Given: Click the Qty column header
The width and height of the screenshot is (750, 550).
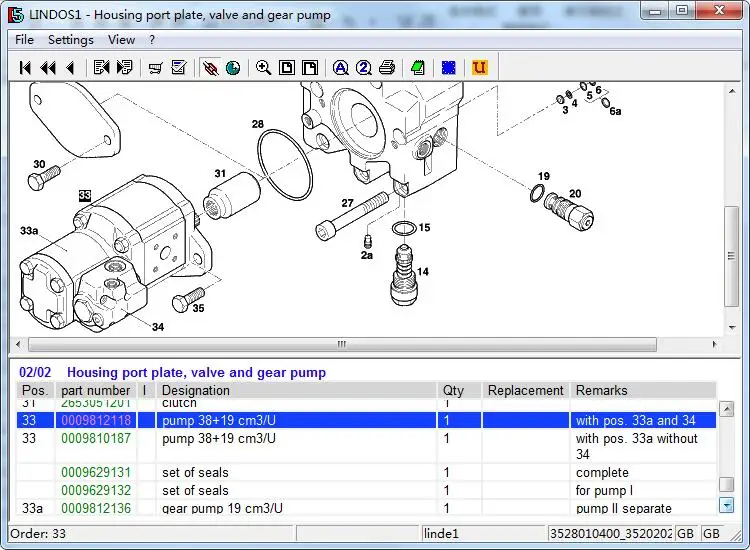Looking at the screenshot, I should pos(459,390).
